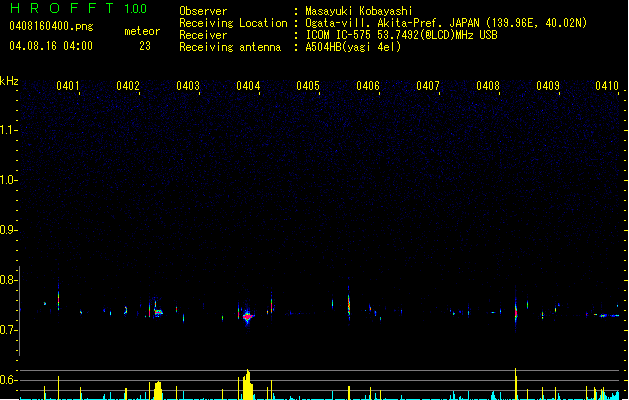Click the Receiving antenna label
Viewport: 629px width, 400px height.
[x=230, y=47]
